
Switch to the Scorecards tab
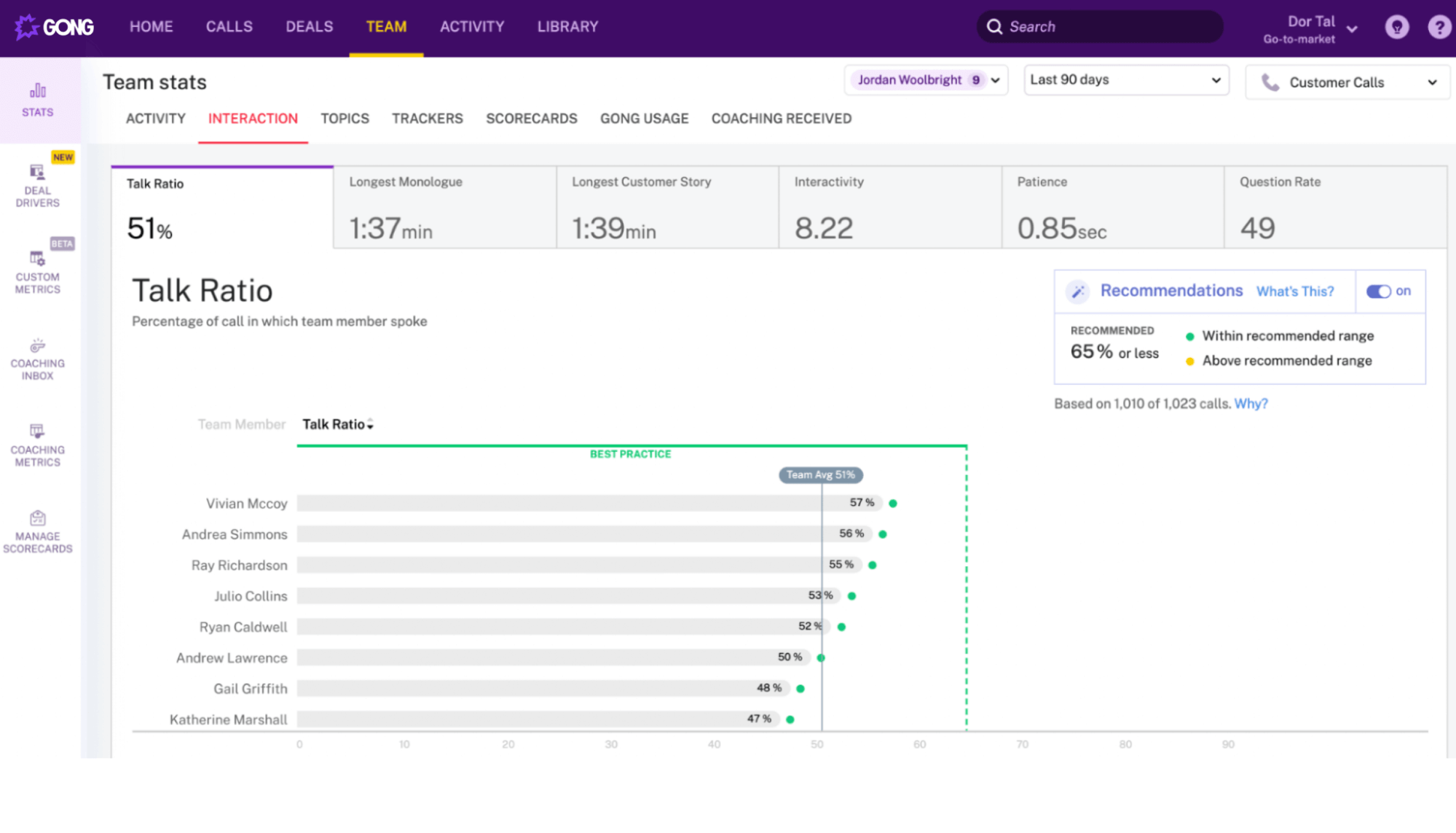click(531, 118)
